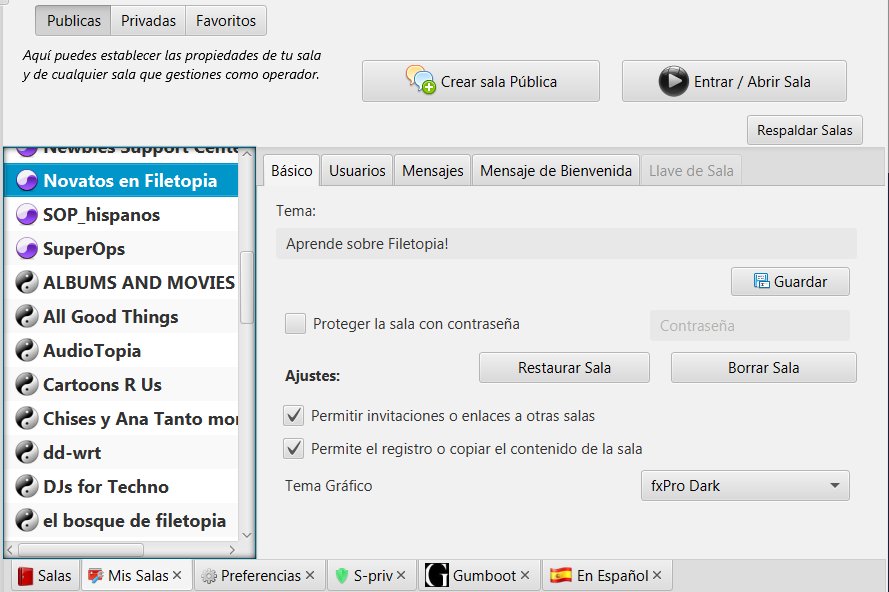The width and height of the screenshot is (889, 592).
Task: Click the Respaldar Salas button
Action: tap(804, 130)
